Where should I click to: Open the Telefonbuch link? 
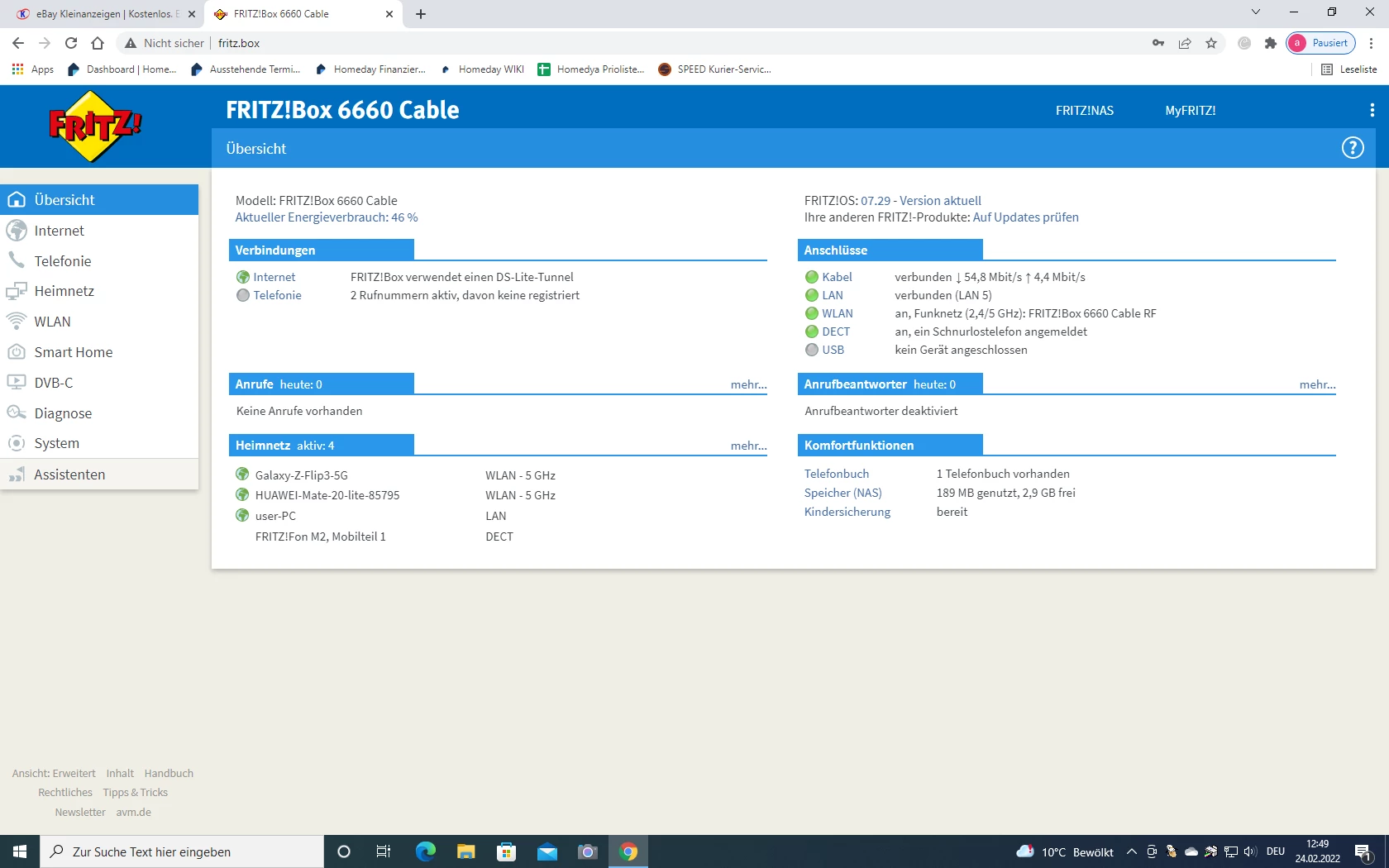837,474
